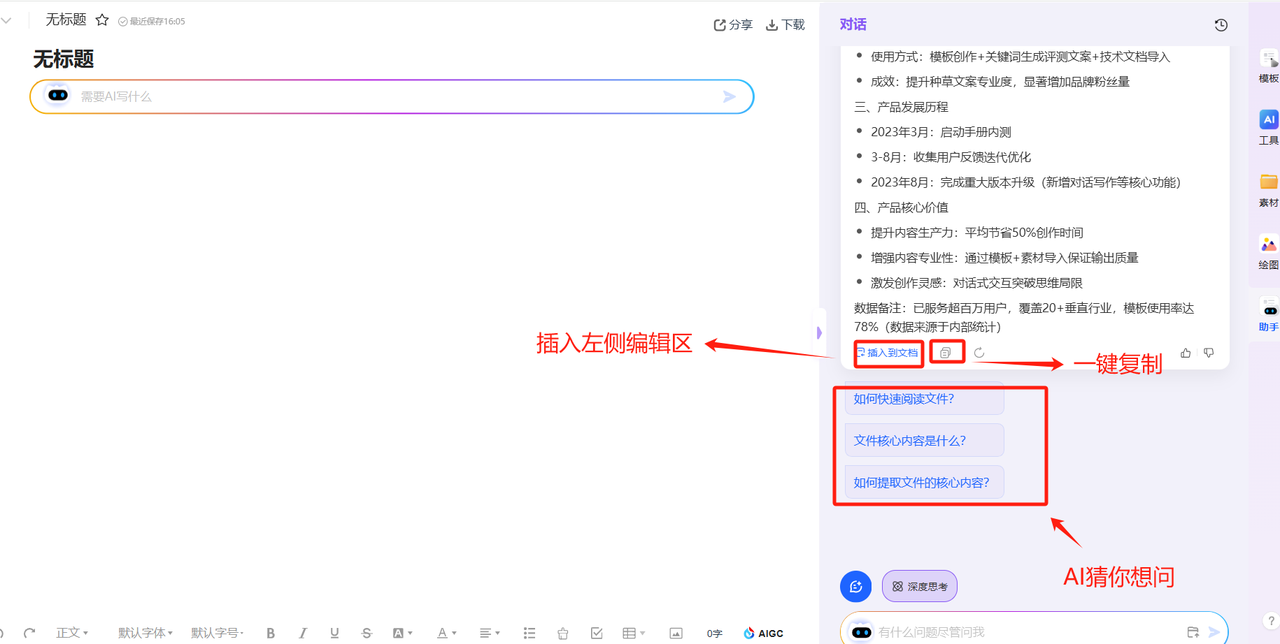Insert an image from toolbar
Viewport: 1280px width, 644px height.
coord(676,633)
